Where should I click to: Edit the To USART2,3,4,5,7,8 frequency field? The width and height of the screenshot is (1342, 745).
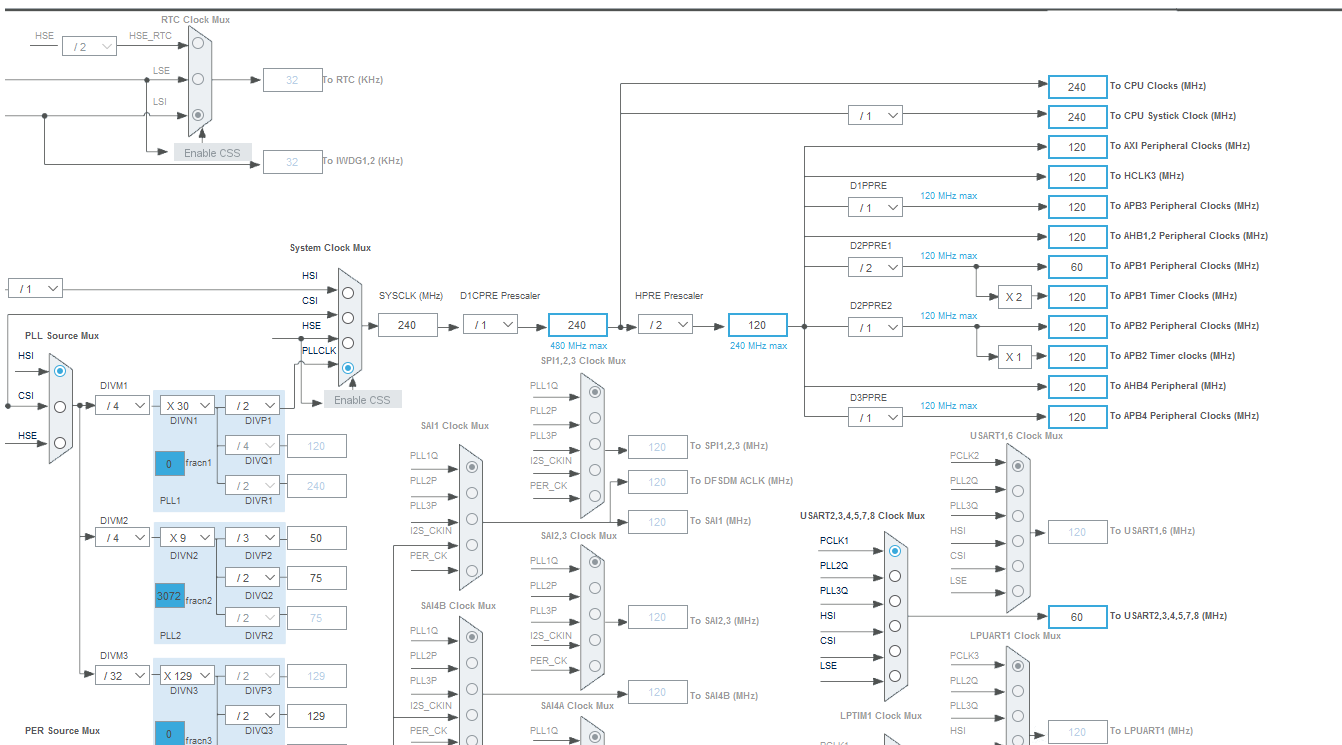point(1077,617)
